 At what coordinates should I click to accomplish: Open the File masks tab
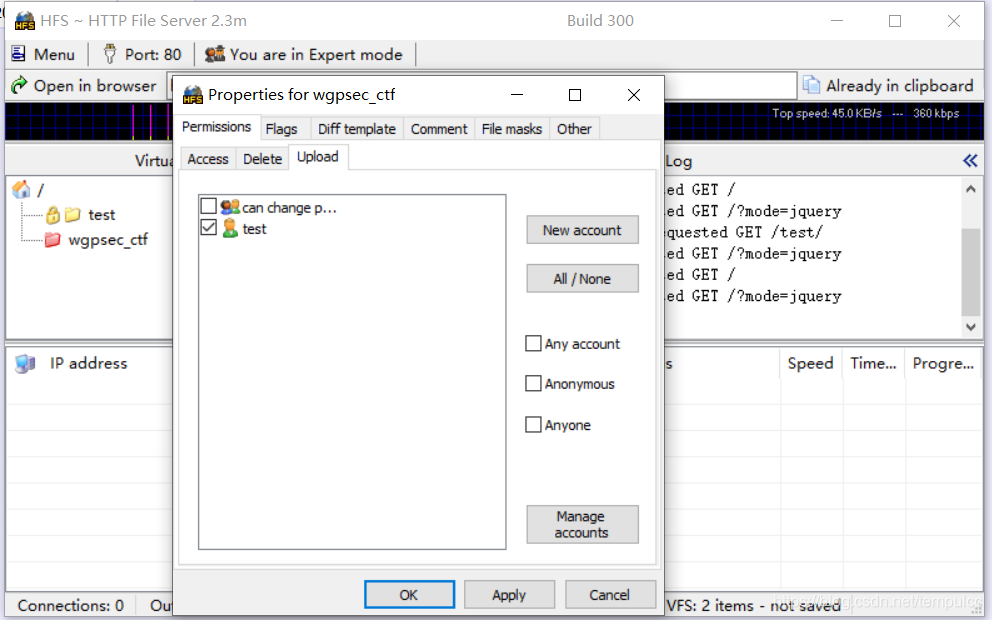click(x=512, y=129)
